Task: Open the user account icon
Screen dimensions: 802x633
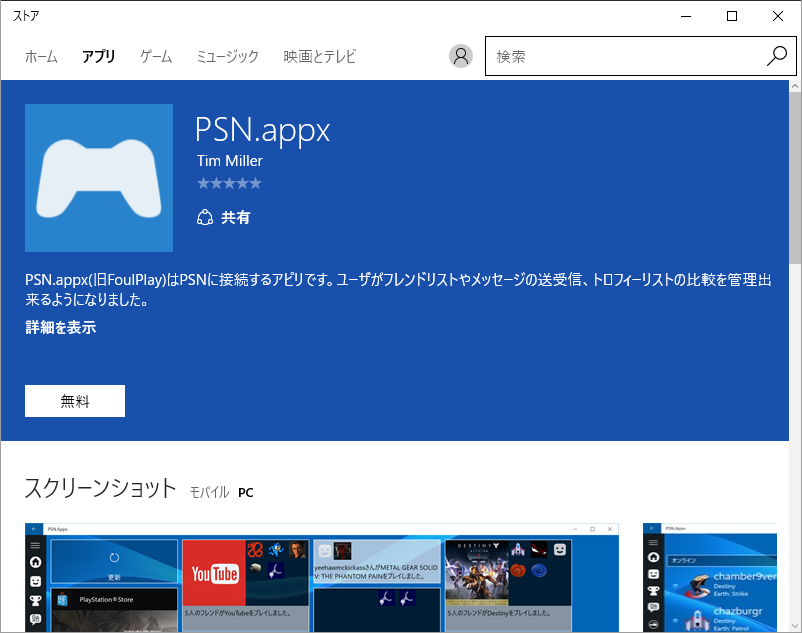Action: click(461, 56)
